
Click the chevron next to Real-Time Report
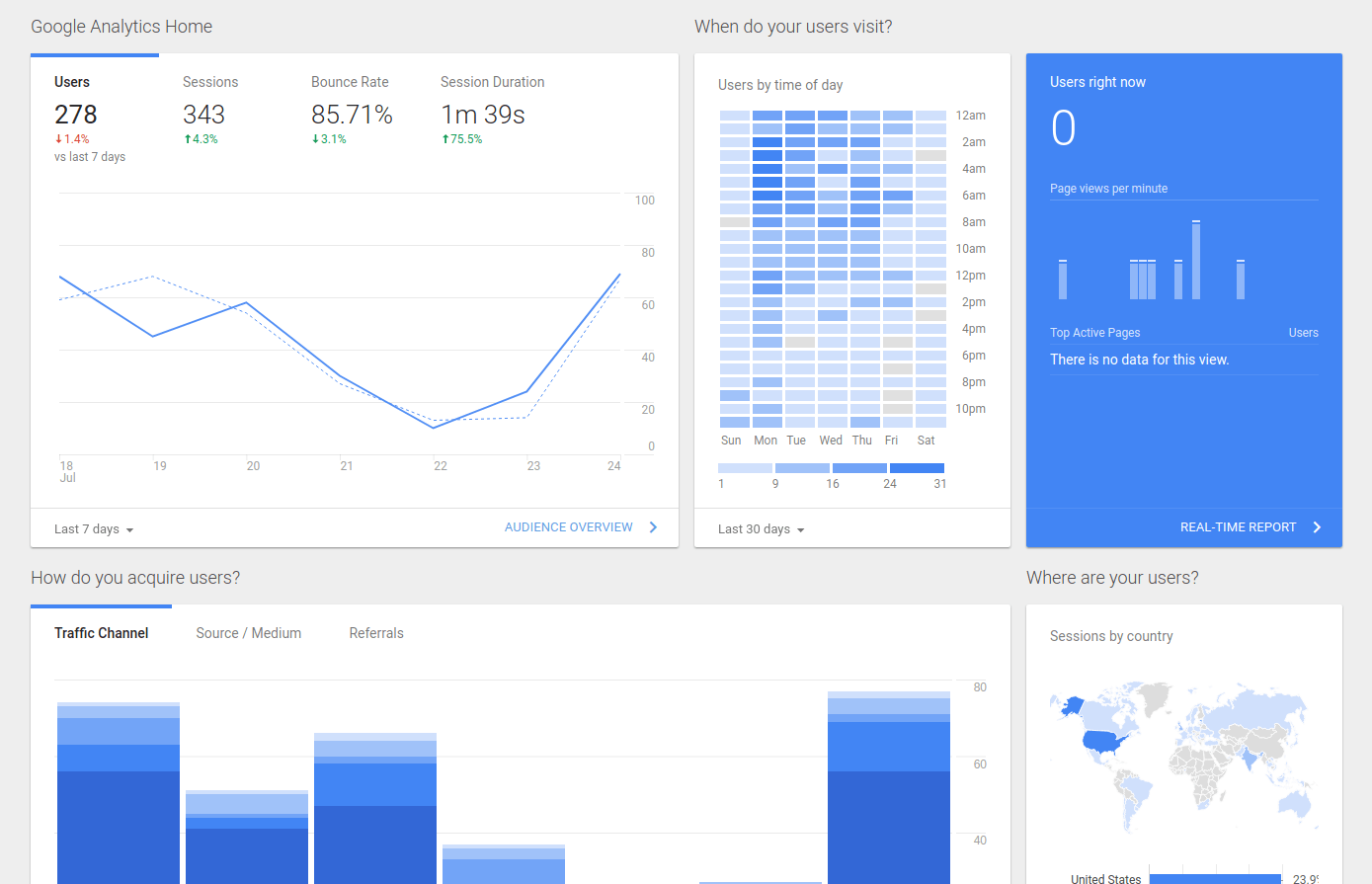click(x=1317, y=527)
